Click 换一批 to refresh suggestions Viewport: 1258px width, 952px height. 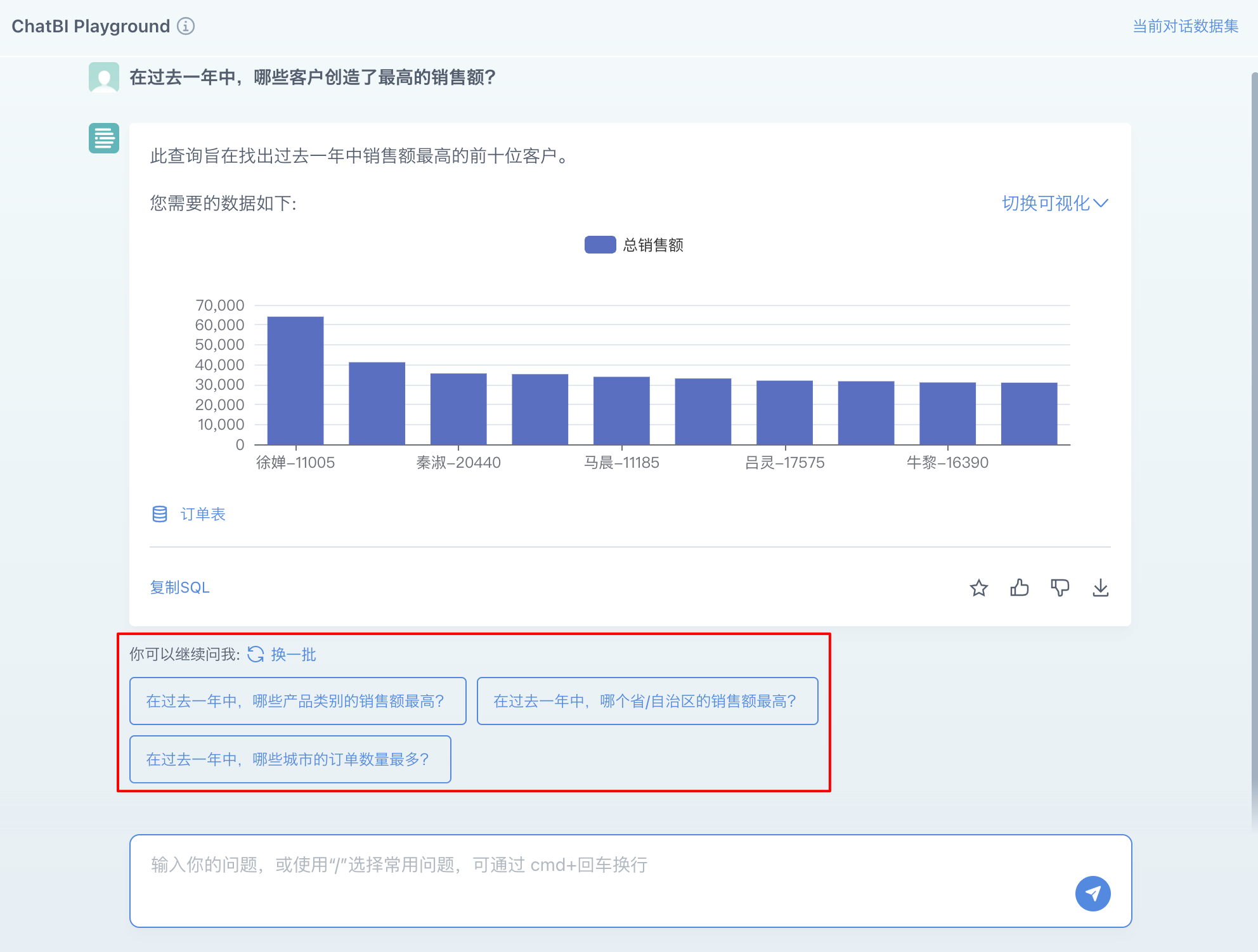[x=294, y=654]
